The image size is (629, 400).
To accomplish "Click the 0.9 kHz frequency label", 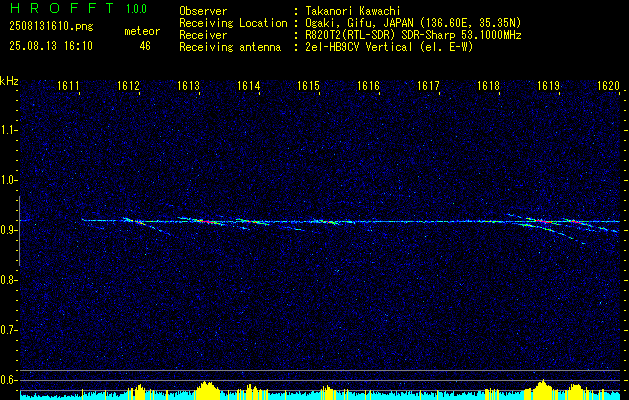I will 7,230.
